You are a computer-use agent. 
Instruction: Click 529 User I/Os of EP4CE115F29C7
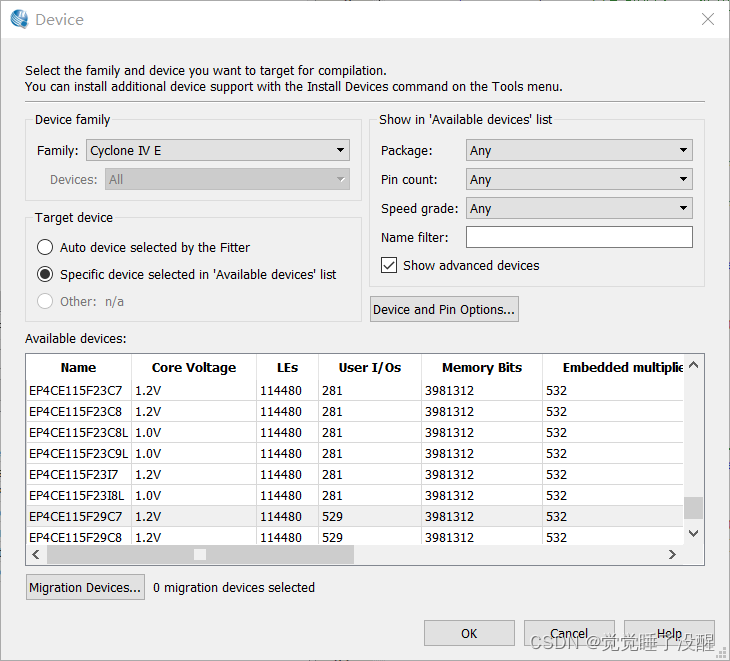pos(332,516)
